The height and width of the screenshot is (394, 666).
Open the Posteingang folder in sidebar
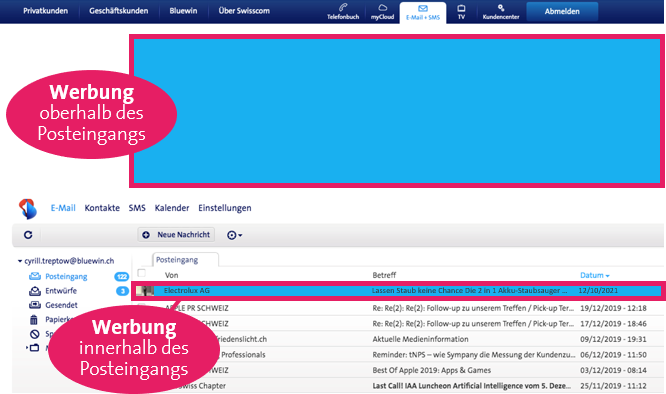click(66, 276)
